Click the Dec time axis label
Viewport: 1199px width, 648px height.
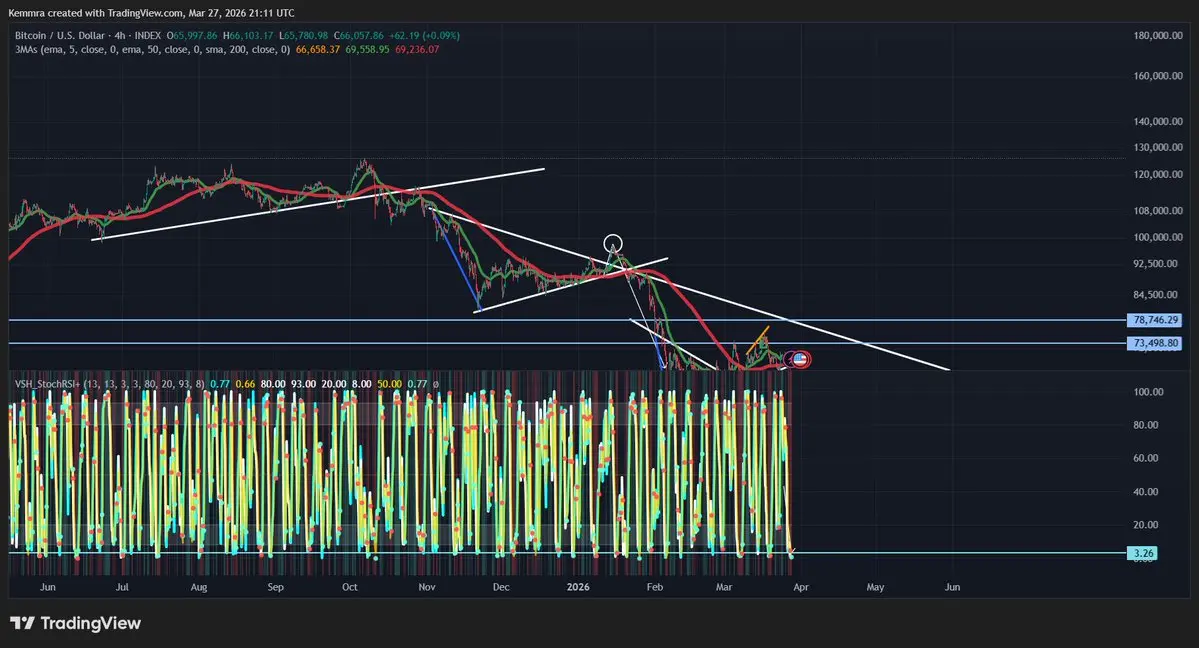pos(501,587)
